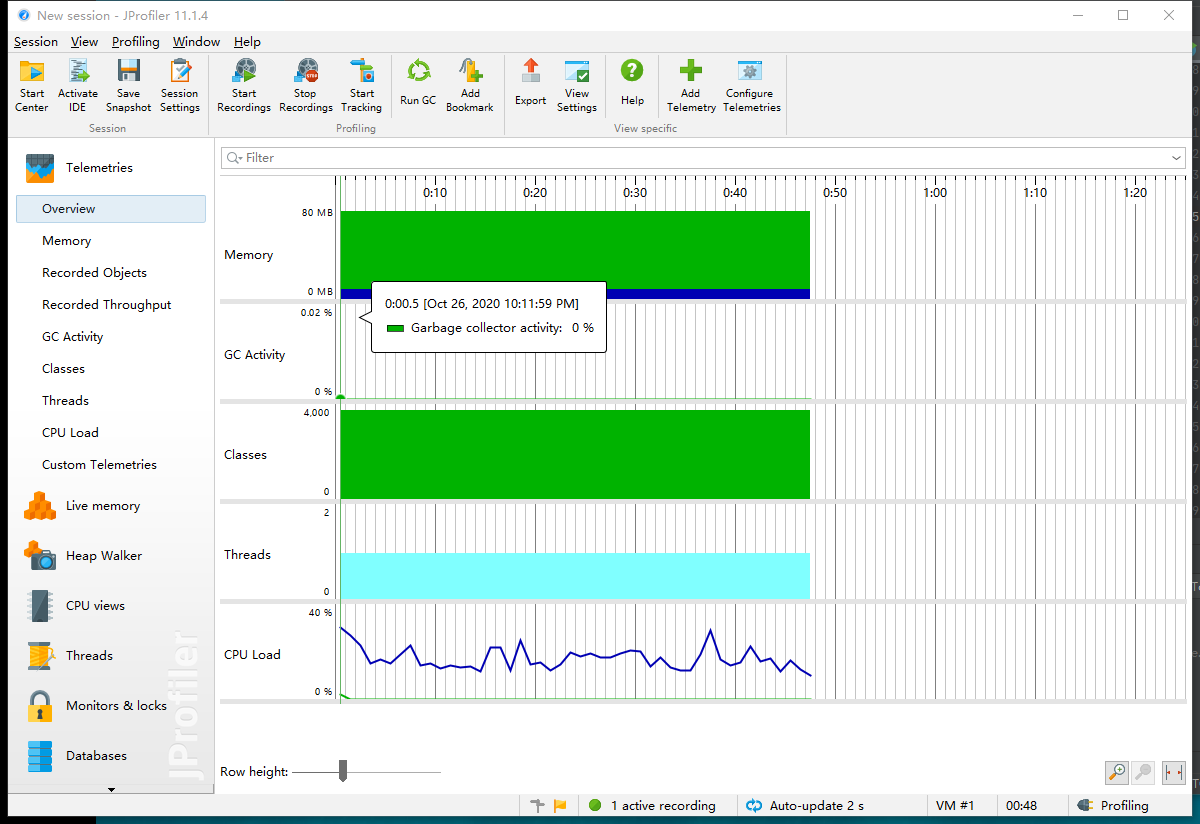Open Configure Telemetries

tap(752, 86)
